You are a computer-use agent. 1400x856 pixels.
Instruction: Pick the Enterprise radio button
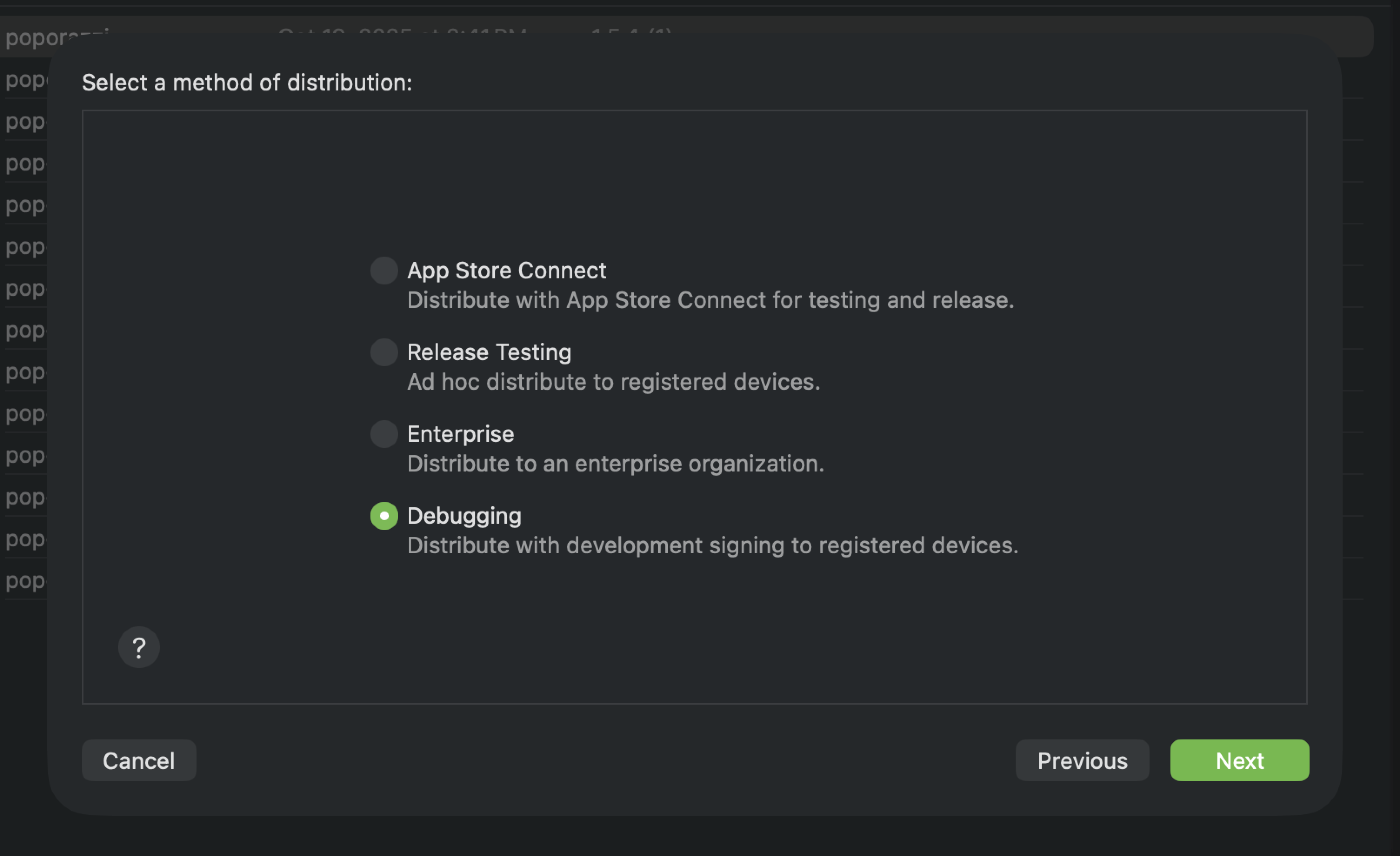tap(384, 434)
